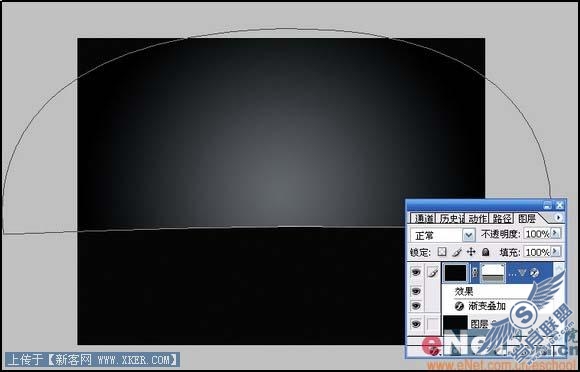The image size is (580, 372).
Task: Toggle visibility of 渐变叠加 effect
Action: (x=416, y=306)
